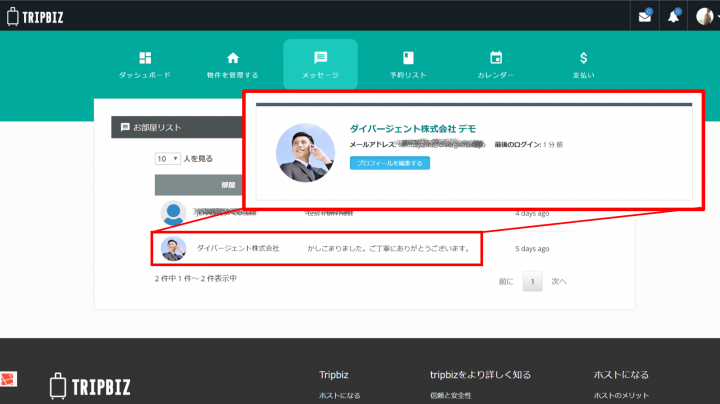The image size is (720, 404).
Task: Click the businessman profile photo in the popup
Action: click(305, 152)
